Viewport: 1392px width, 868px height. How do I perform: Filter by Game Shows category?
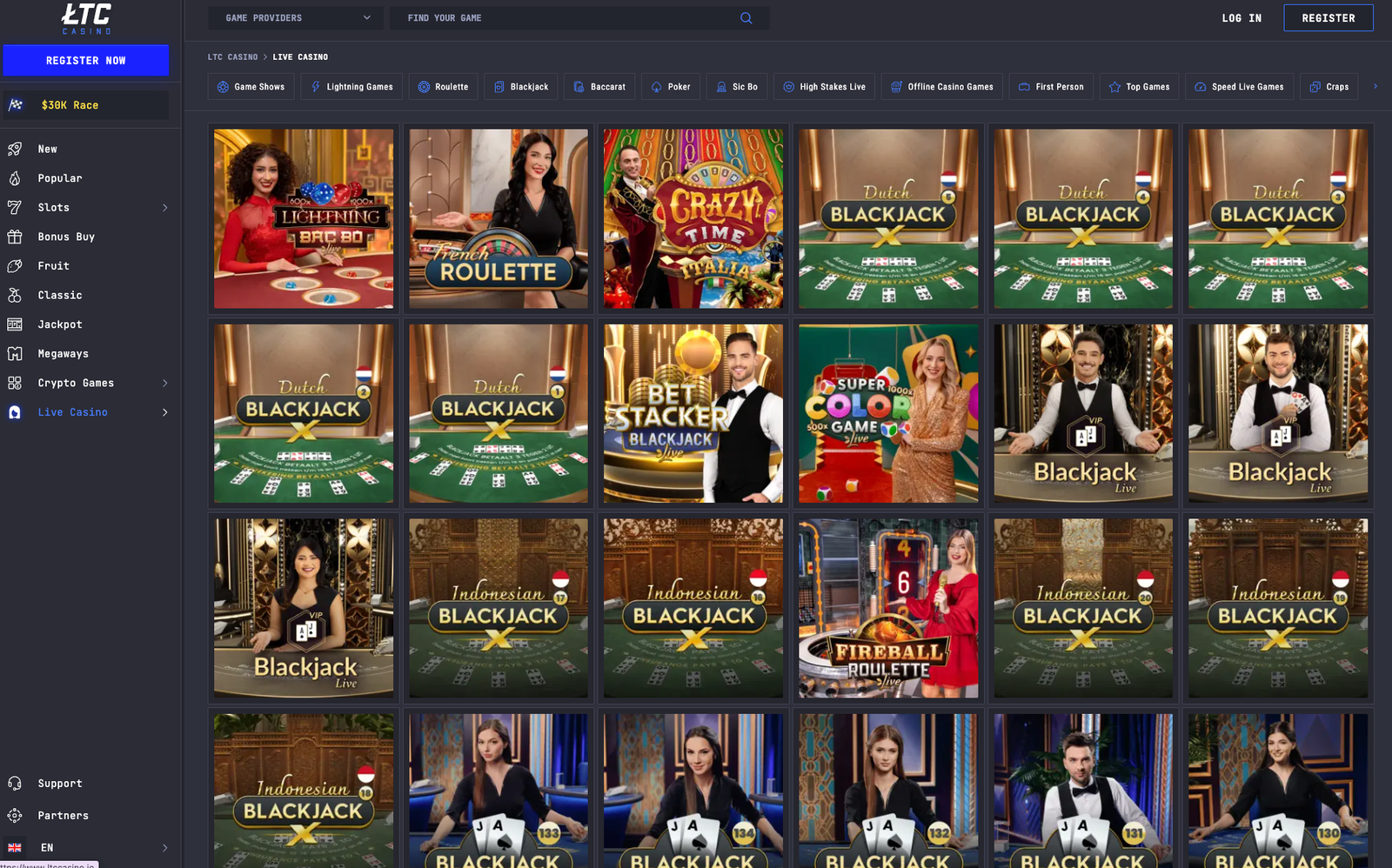(x=251, y=87)
